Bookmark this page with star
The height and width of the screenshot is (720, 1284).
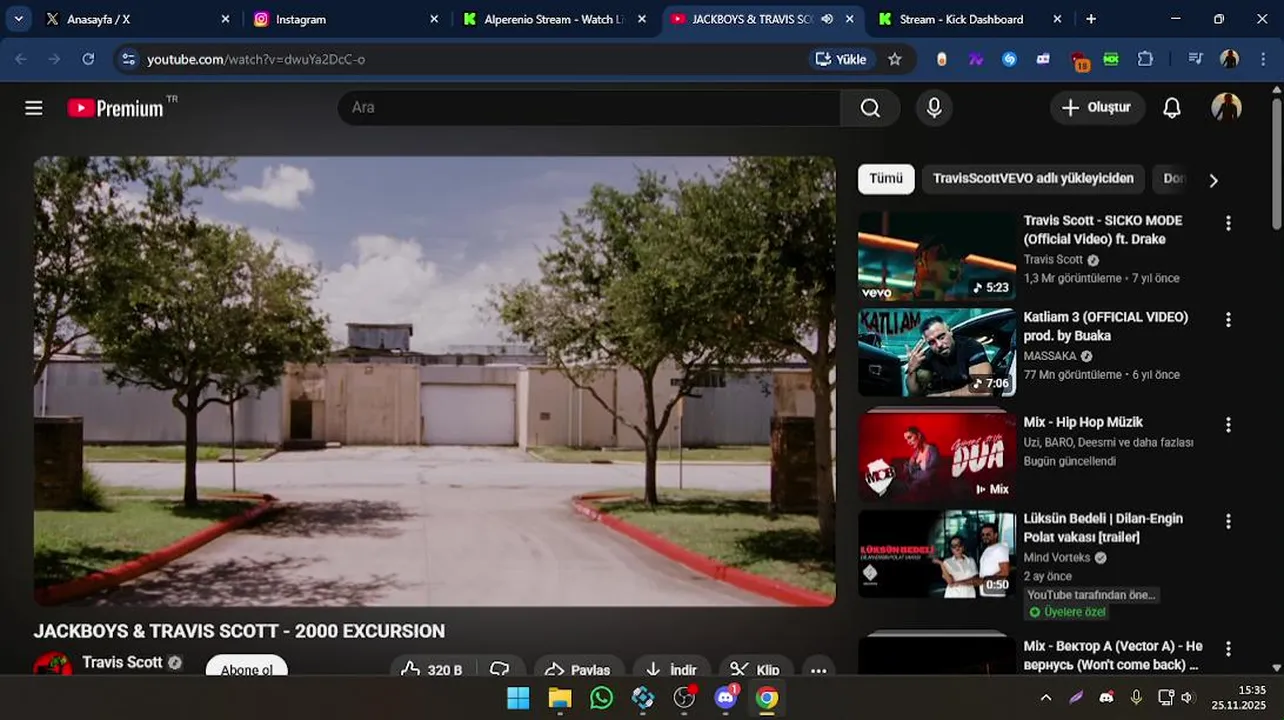tap(895, 59)
